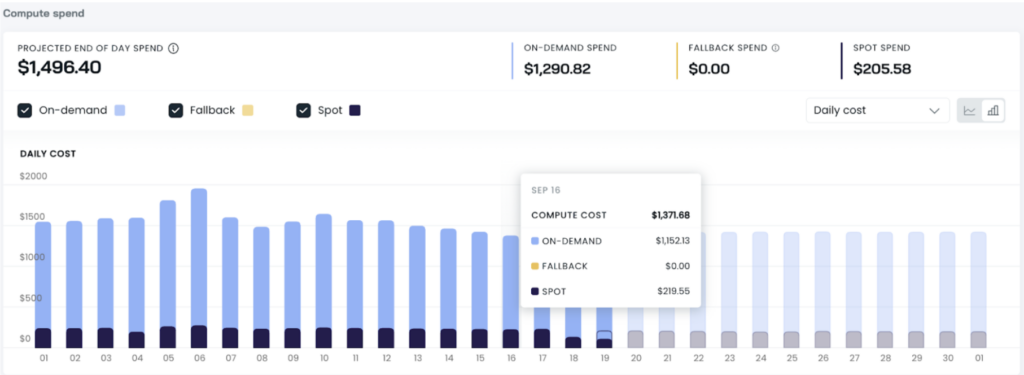1024x375 pixels.
Task: Uncheck the On-demand checkbox
Action: pos(25,110)
